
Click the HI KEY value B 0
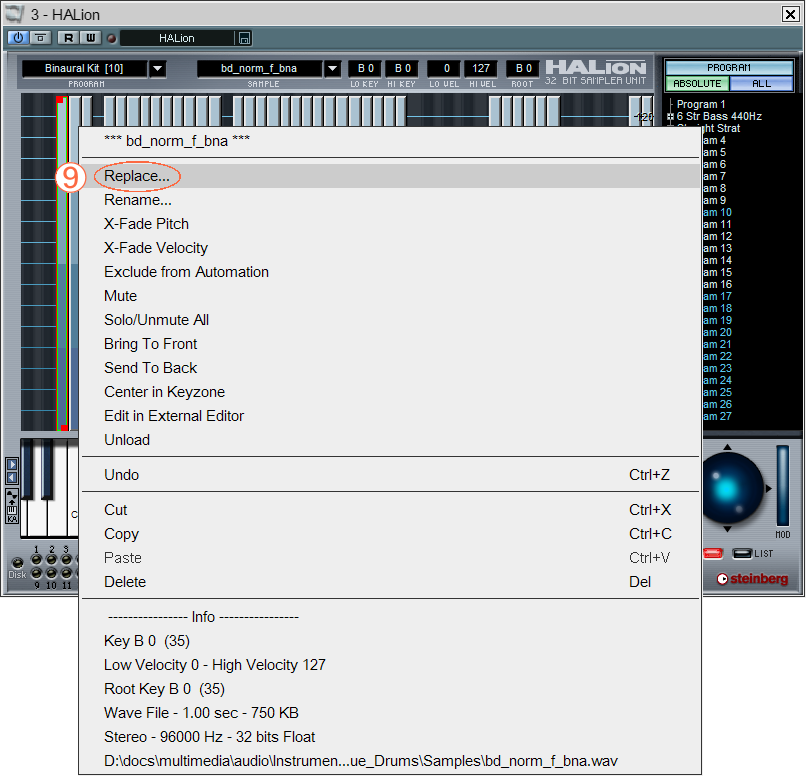tap(402, 68)
